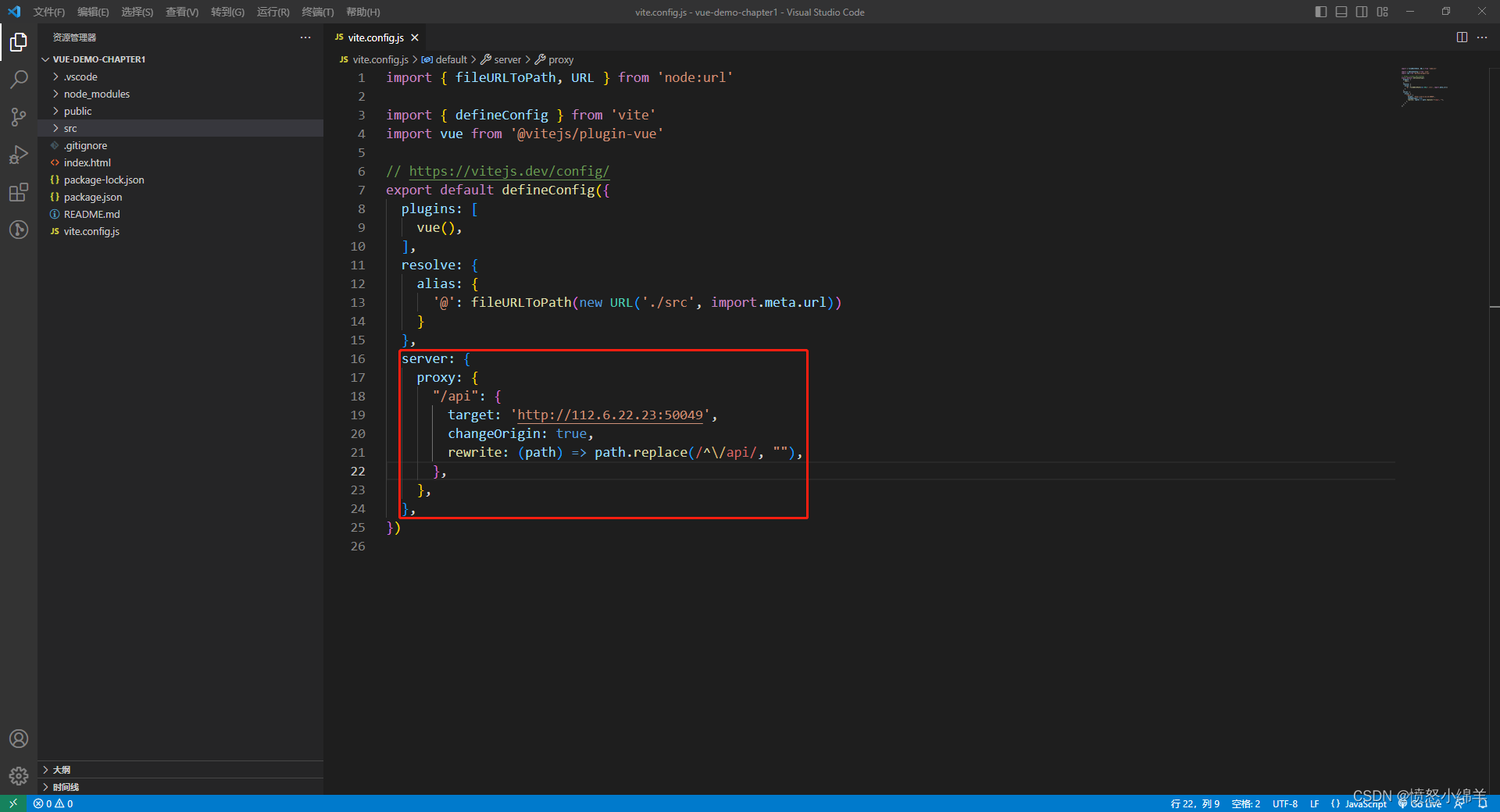
Task: Click the code minimap preview
Action: (1424, 86)
